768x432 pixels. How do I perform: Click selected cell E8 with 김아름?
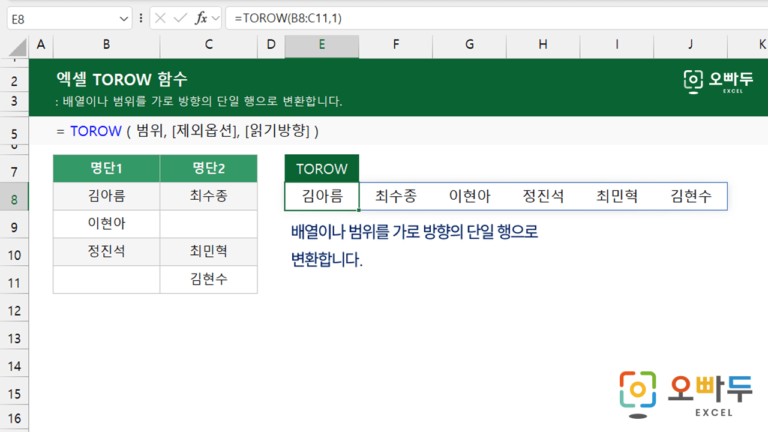coord(322,196)
